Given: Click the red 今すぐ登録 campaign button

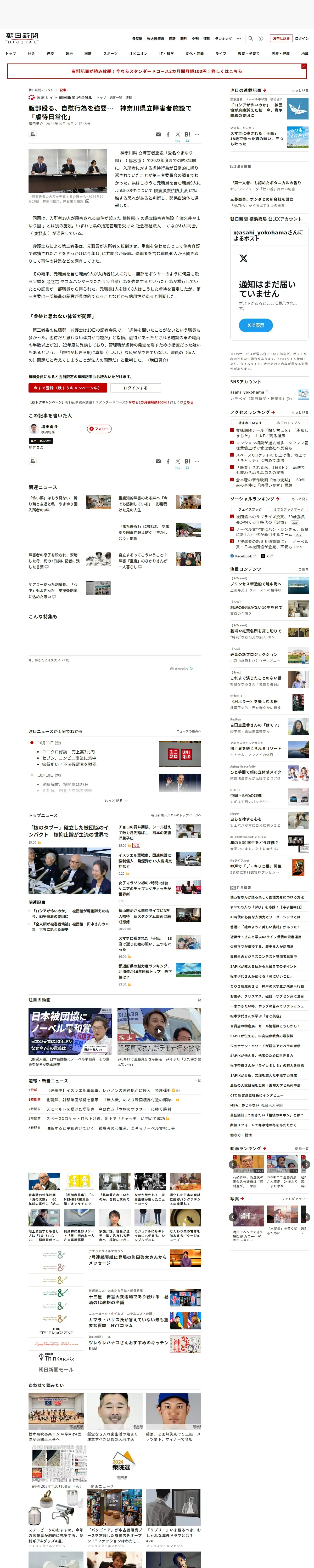Looking at the screenshot, I should (x=68, y=388).
